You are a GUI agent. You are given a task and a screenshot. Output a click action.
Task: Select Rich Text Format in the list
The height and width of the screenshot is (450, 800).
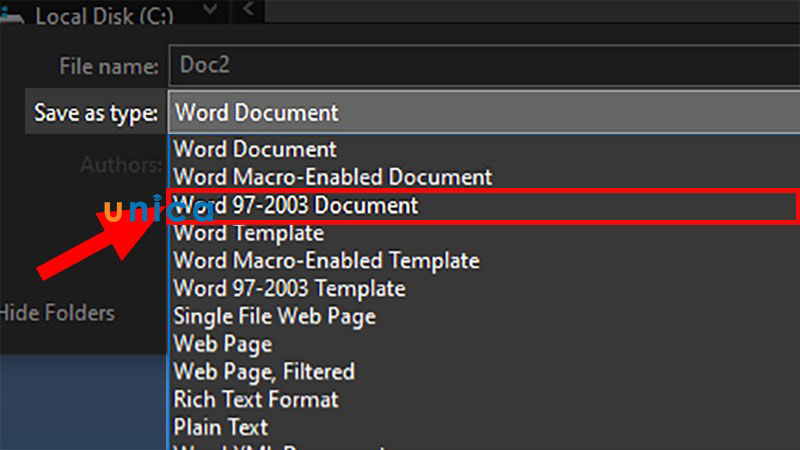click(x=256, y=399)
